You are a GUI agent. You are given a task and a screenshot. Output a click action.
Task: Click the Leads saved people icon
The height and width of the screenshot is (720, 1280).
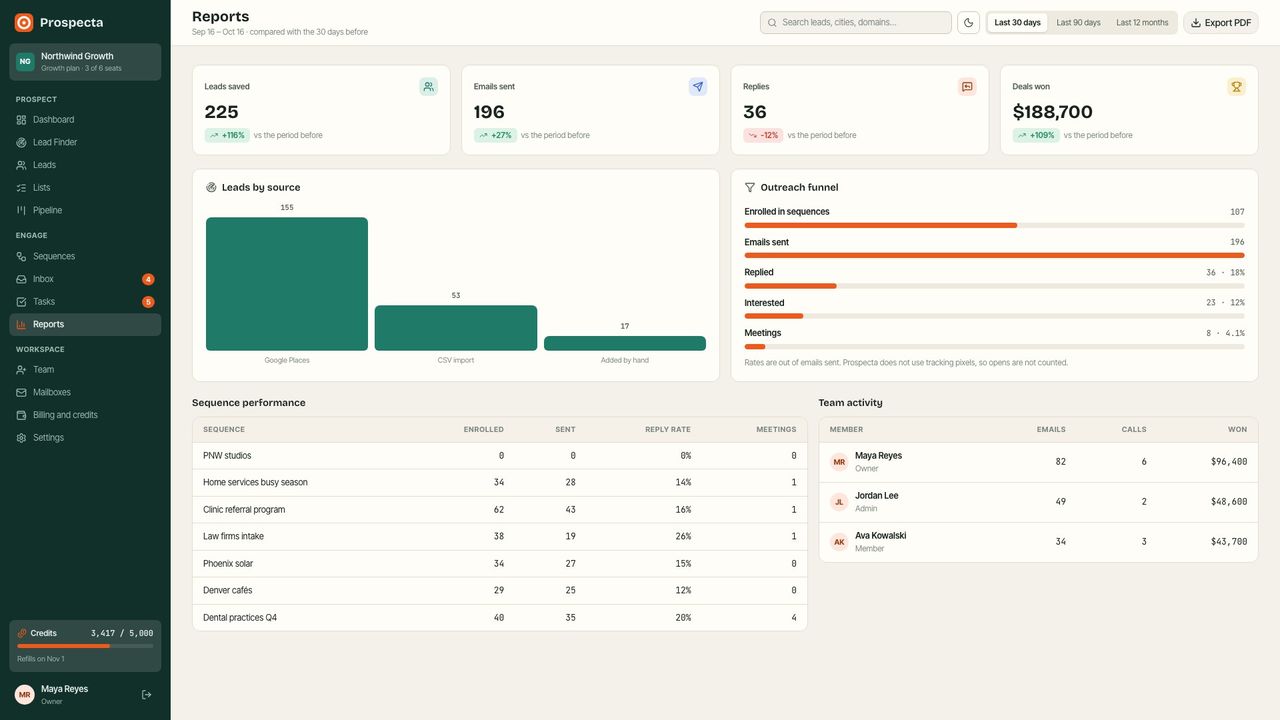(x=429, y=87)
